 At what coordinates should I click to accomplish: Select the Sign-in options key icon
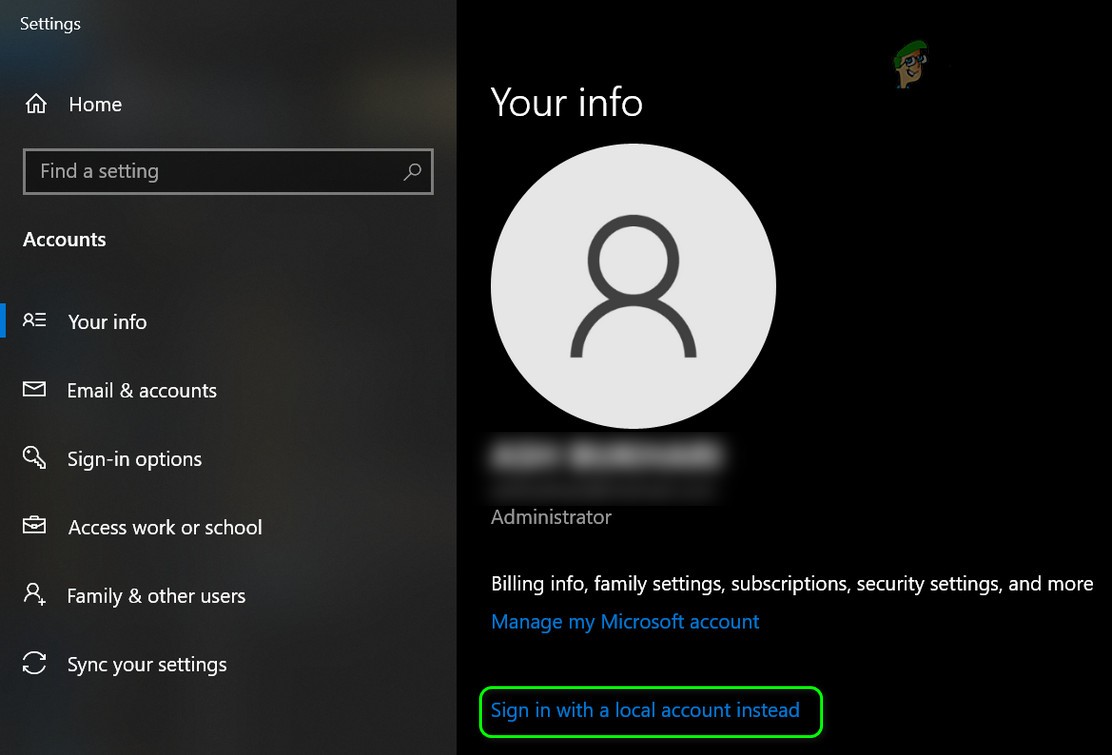coord(34,458)
